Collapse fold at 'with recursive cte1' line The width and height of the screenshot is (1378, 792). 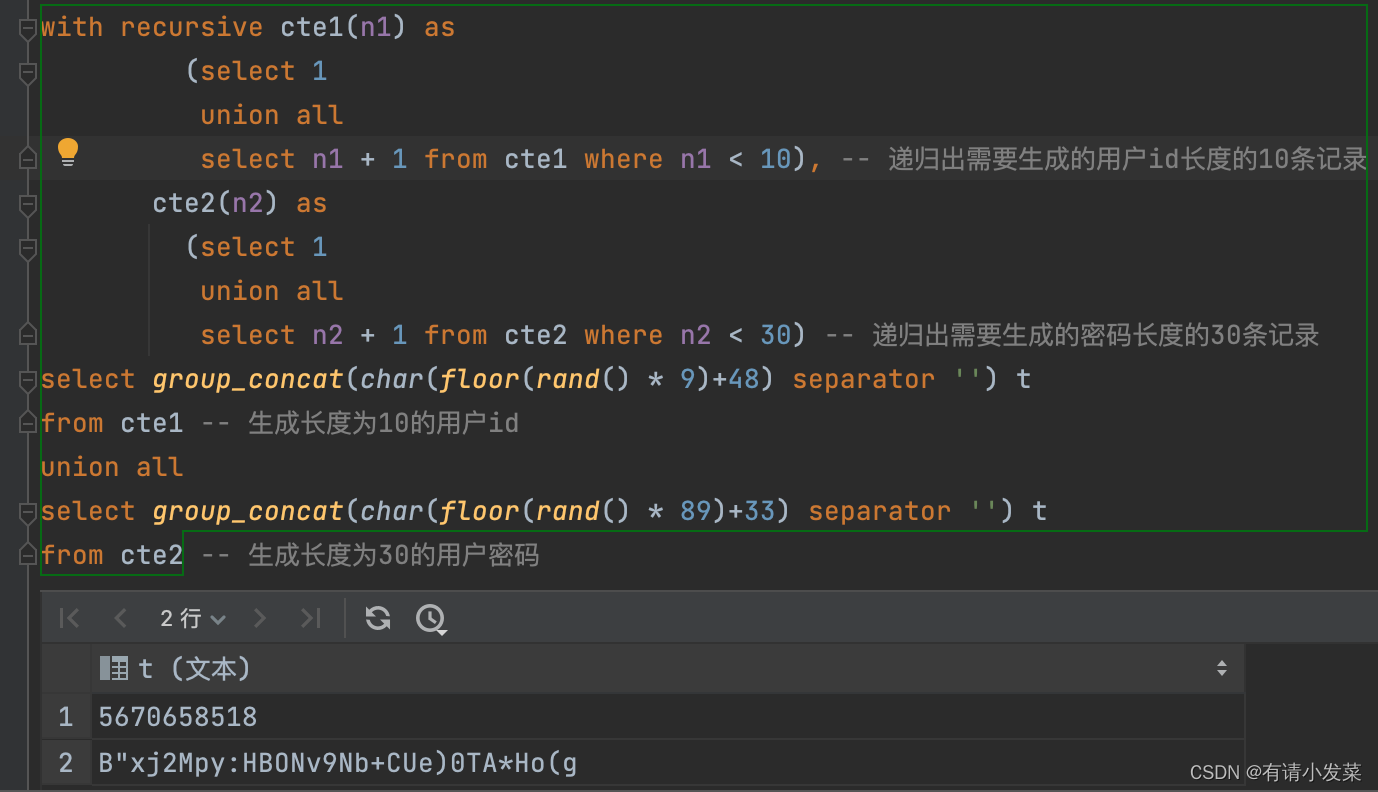28,28
